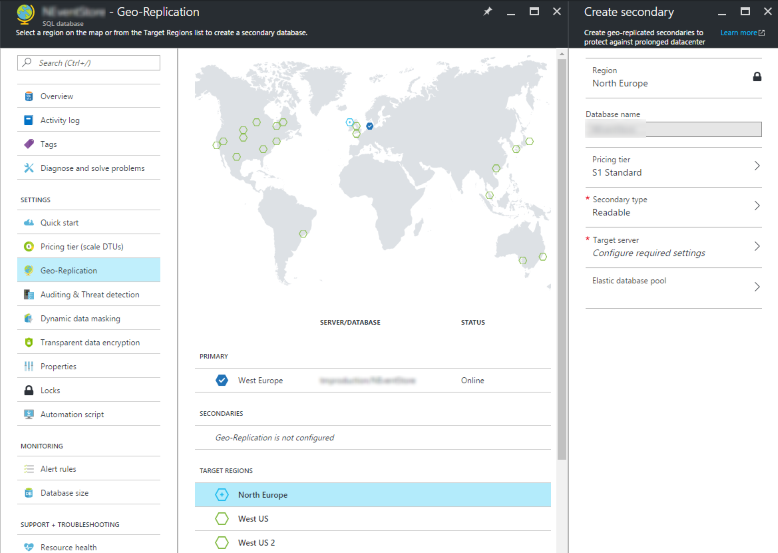Click the Search (Ctrl+/) input box

(x=88, y=63)
